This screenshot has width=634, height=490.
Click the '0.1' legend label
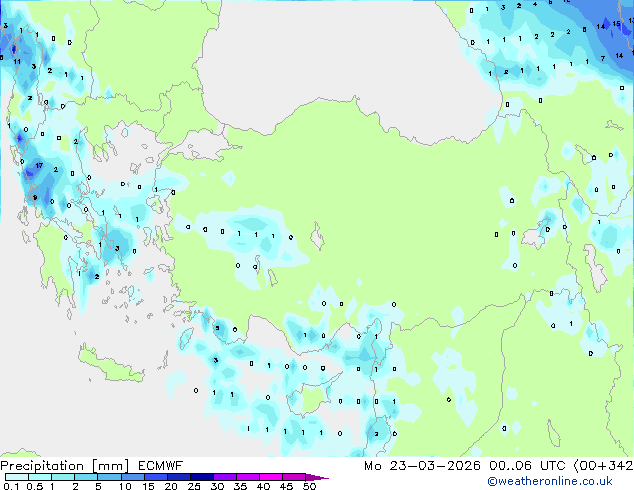(11, 486)
